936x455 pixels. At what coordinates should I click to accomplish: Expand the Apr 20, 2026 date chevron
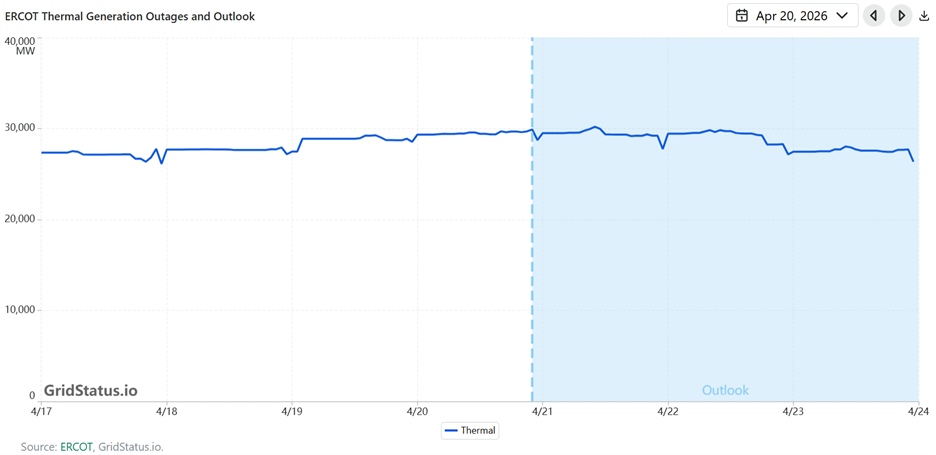[842, 16]
